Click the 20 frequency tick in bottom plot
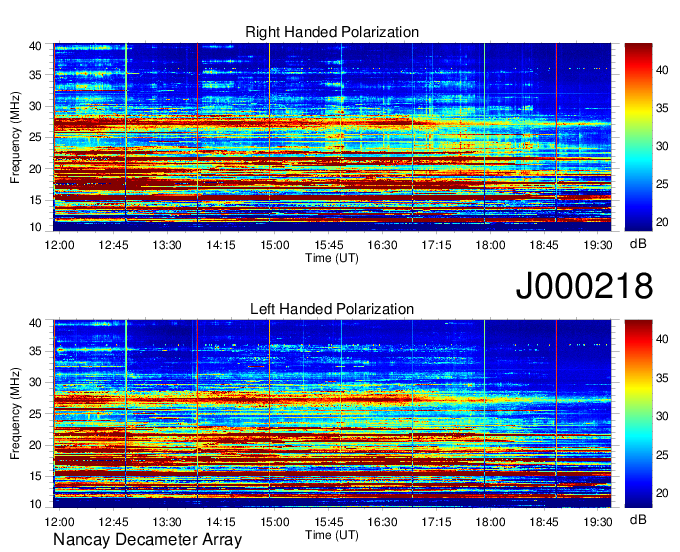Image resolution: width=680 pixels, height=552 pixels. (x=35, y=445)
